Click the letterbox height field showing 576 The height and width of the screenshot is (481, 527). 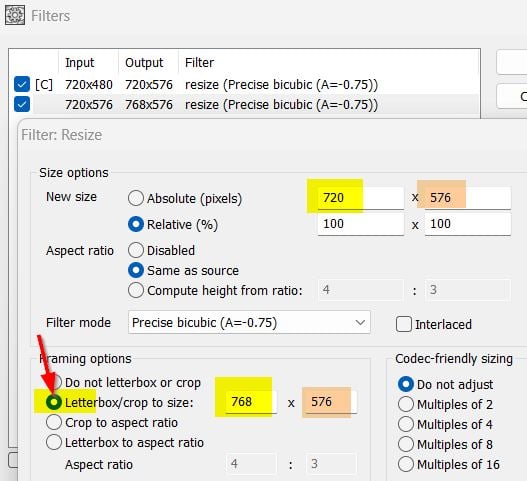point(331,402)
